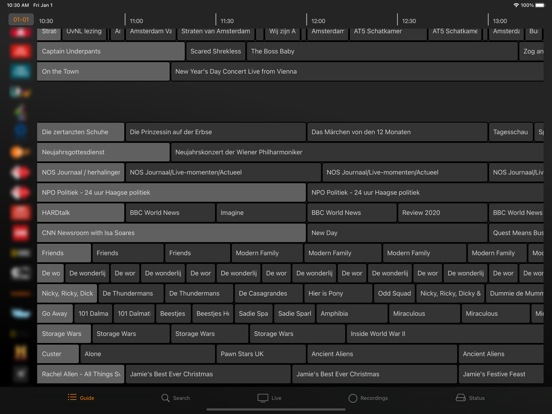Open Die Prinzessin auf der Erbse

215,132
